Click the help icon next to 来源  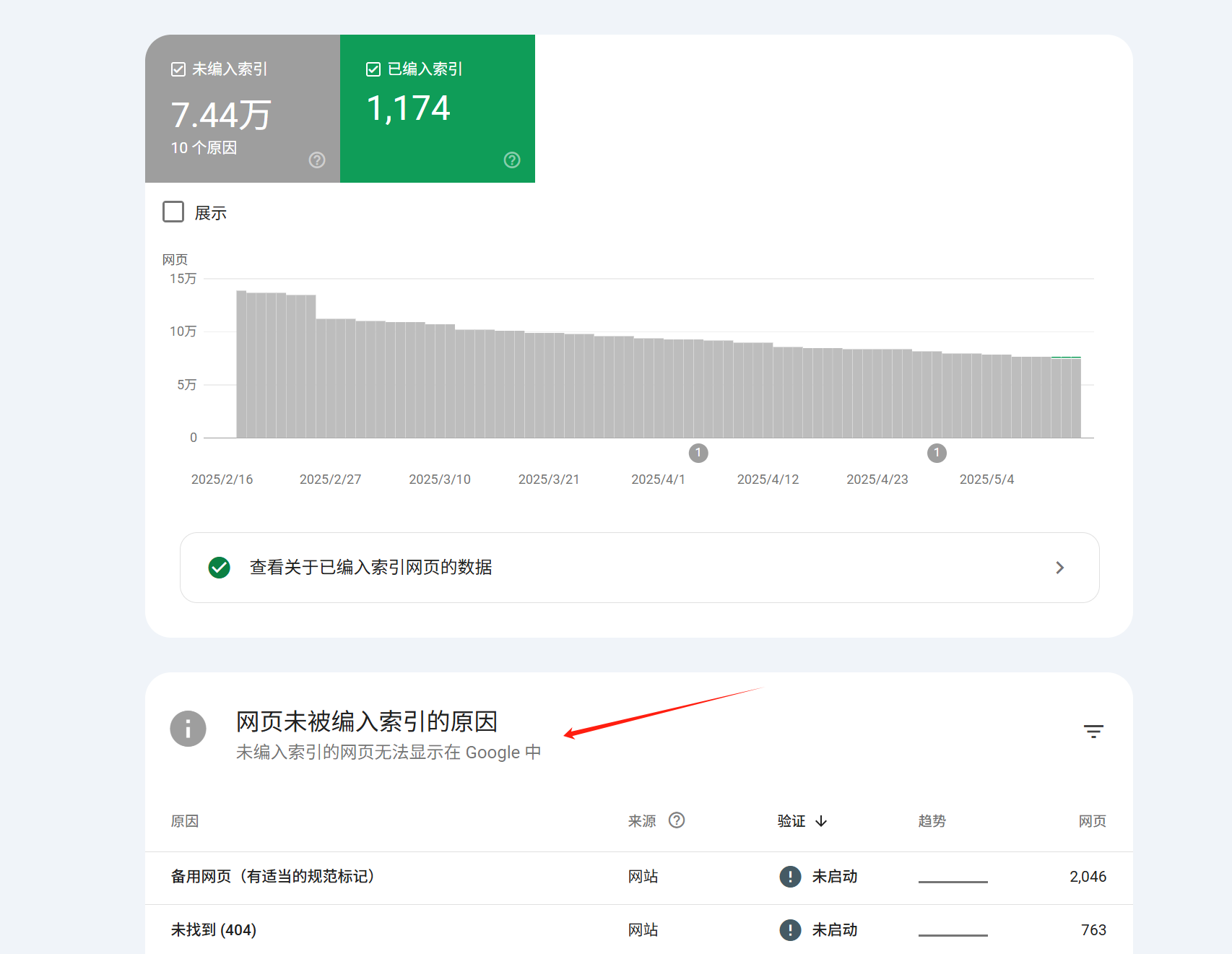[677, 820]
